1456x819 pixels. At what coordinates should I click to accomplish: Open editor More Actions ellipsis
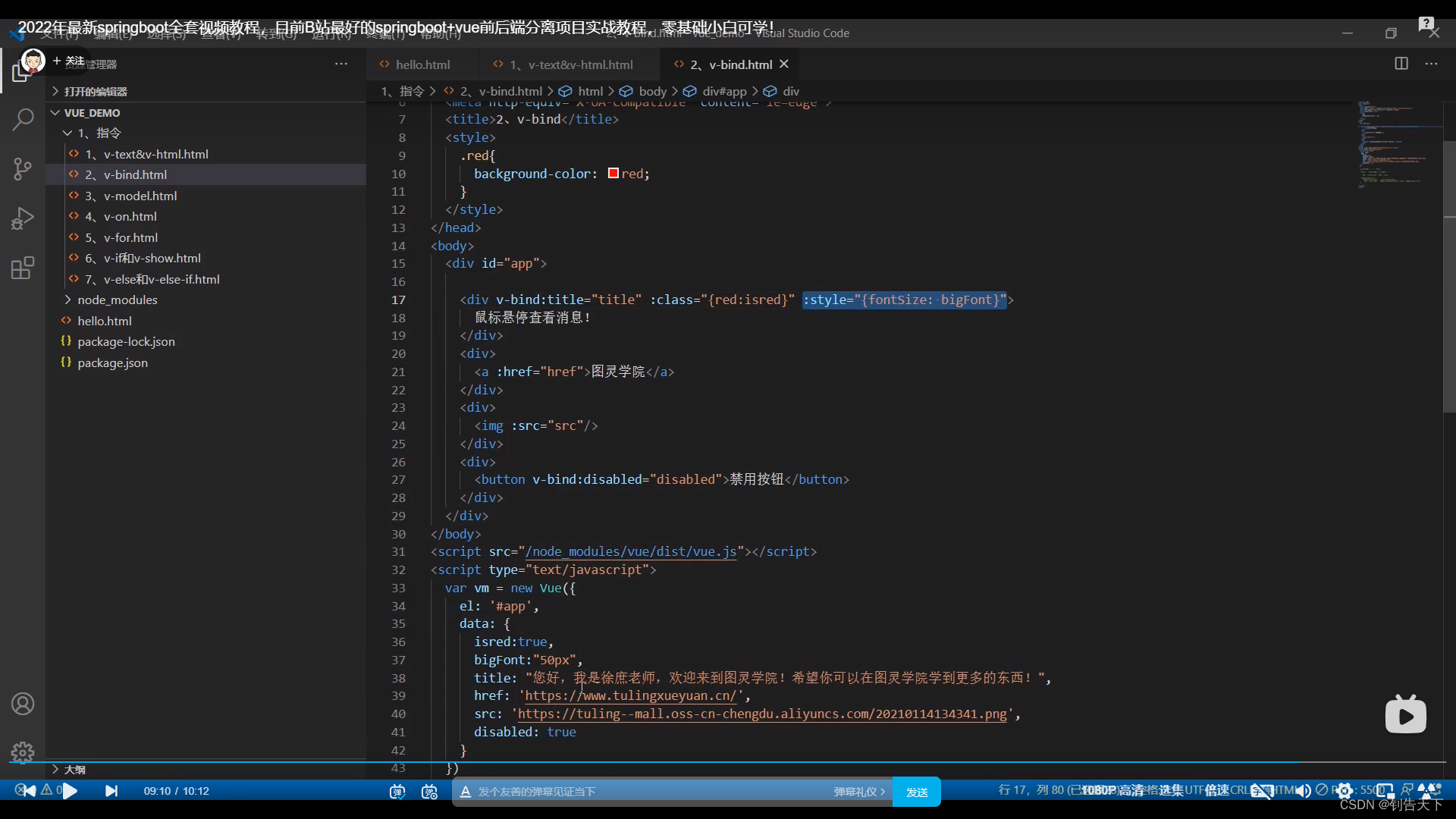coord(1432,64)
